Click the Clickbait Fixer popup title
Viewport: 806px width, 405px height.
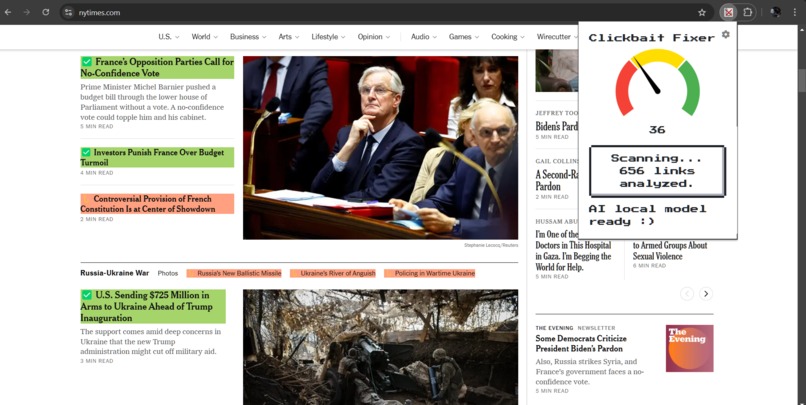pos(651,38)
